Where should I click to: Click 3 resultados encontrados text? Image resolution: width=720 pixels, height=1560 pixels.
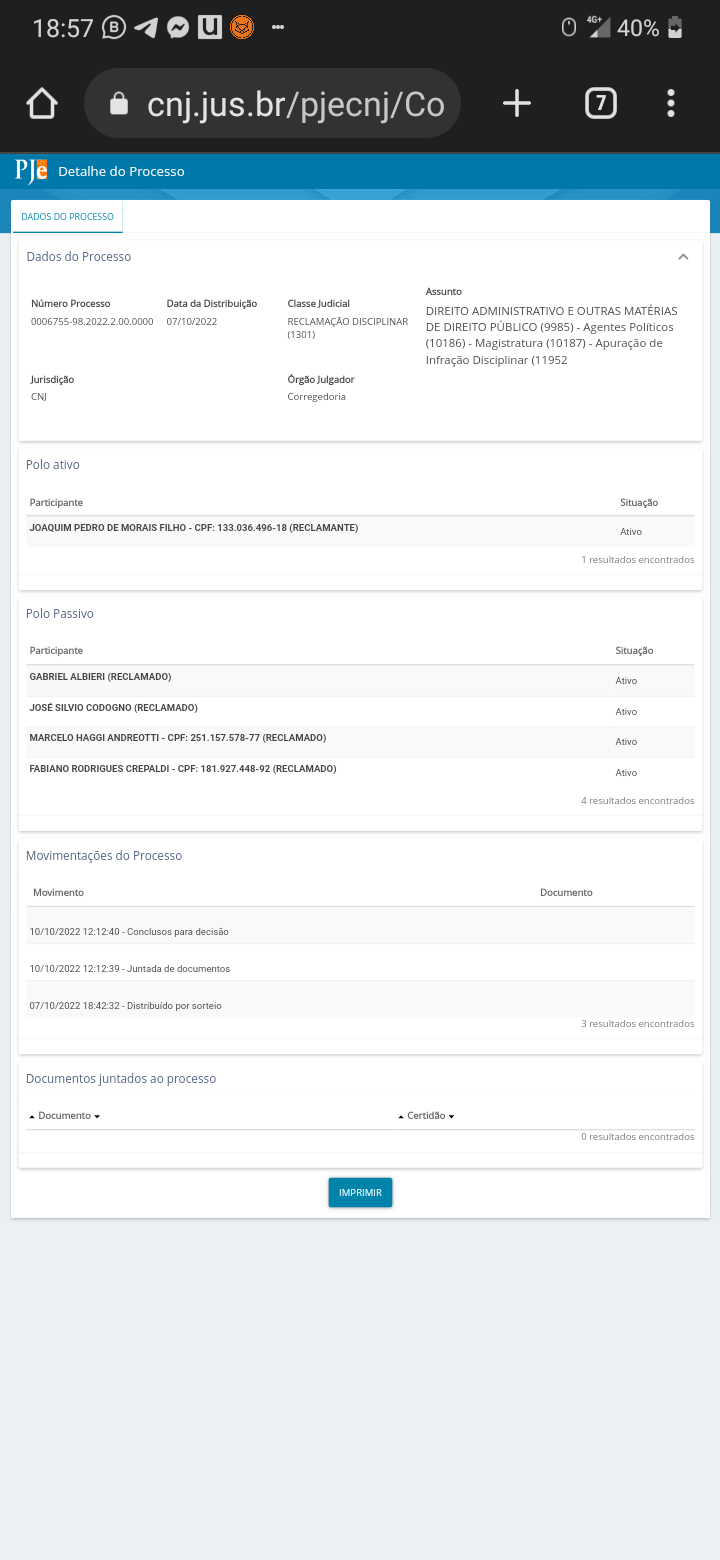click(637, 1024)
